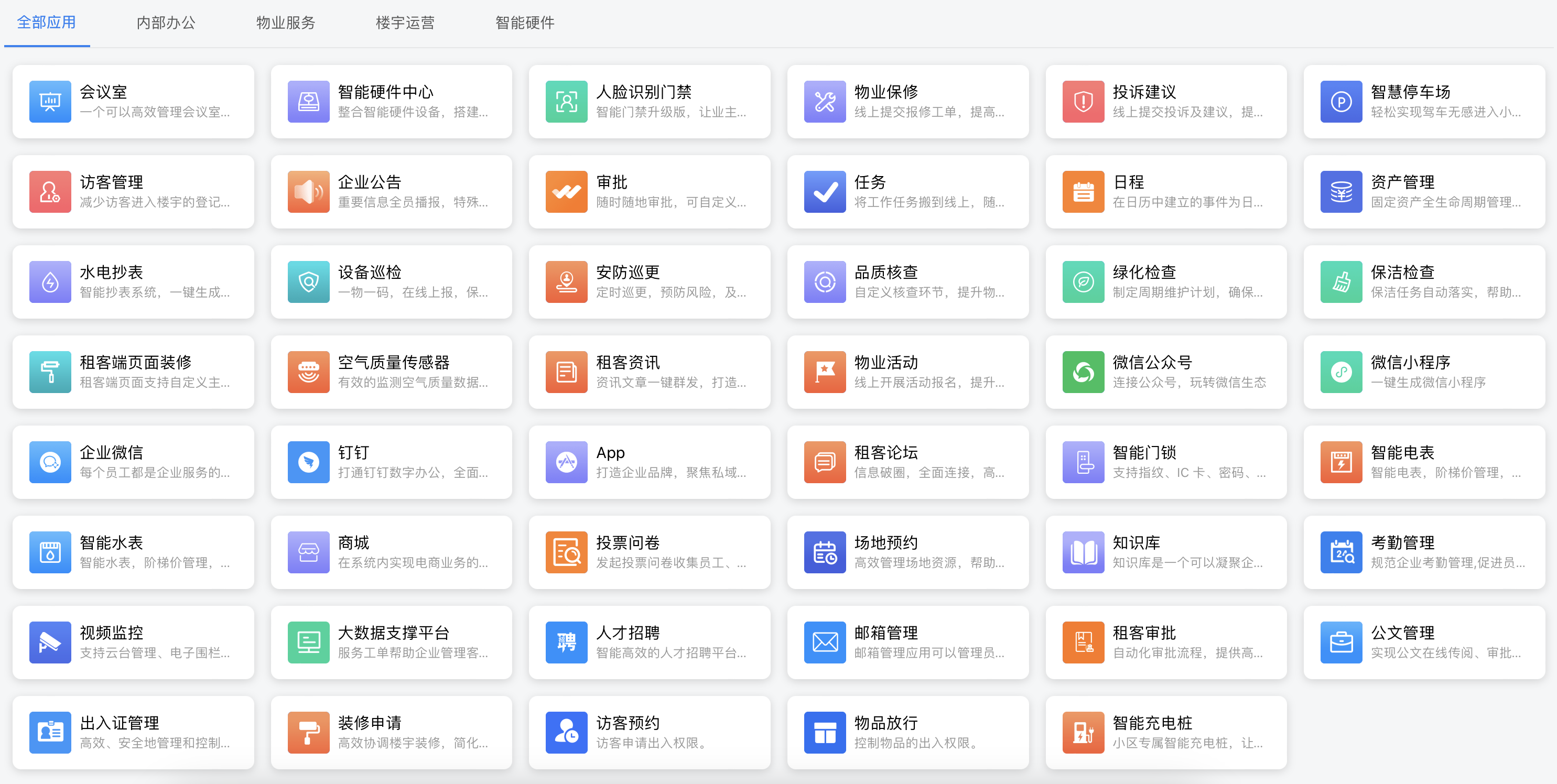Select the 企业公告 speaker icon
The height and width of the screenshot is (784, 1557).
[308, 191]
